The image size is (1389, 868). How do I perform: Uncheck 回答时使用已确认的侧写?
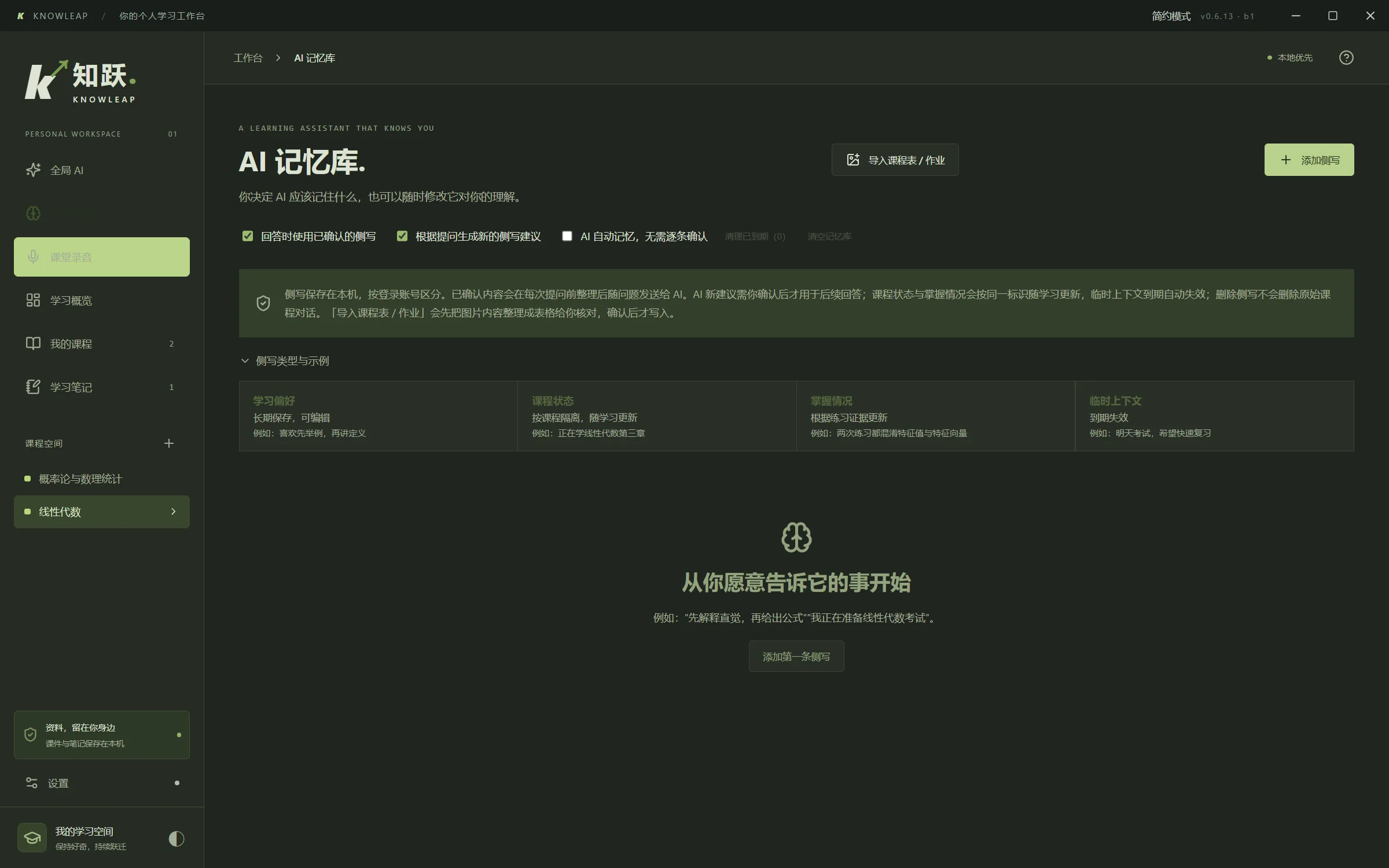click(248, 236)
